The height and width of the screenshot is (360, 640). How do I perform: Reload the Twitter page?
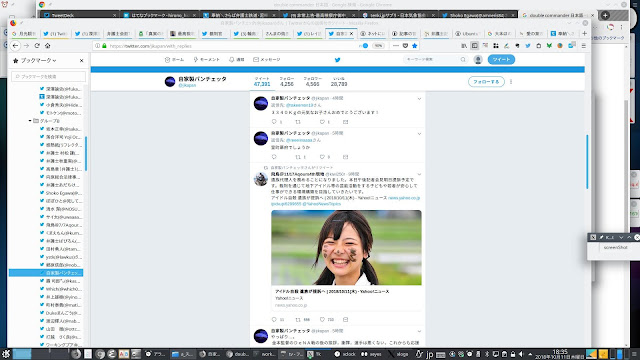[x=37, y=46]
